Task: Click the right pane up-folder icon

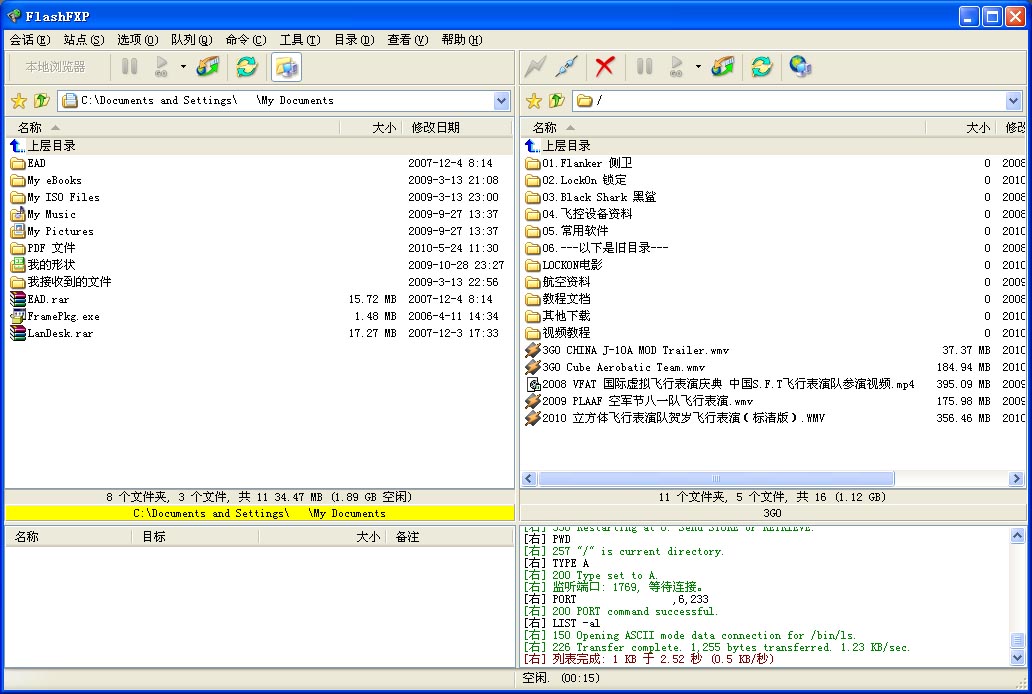Action: [557, 101]
